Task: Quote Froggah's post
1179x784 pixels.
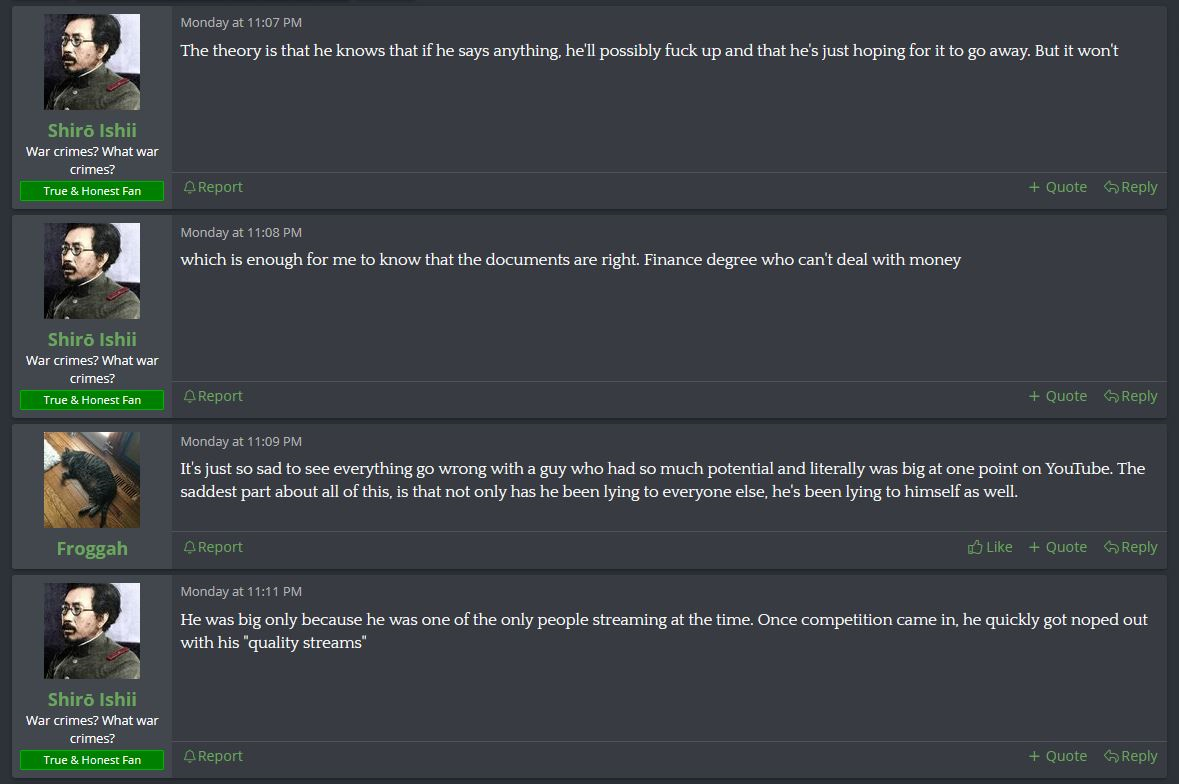Action: pos(1057,547)
